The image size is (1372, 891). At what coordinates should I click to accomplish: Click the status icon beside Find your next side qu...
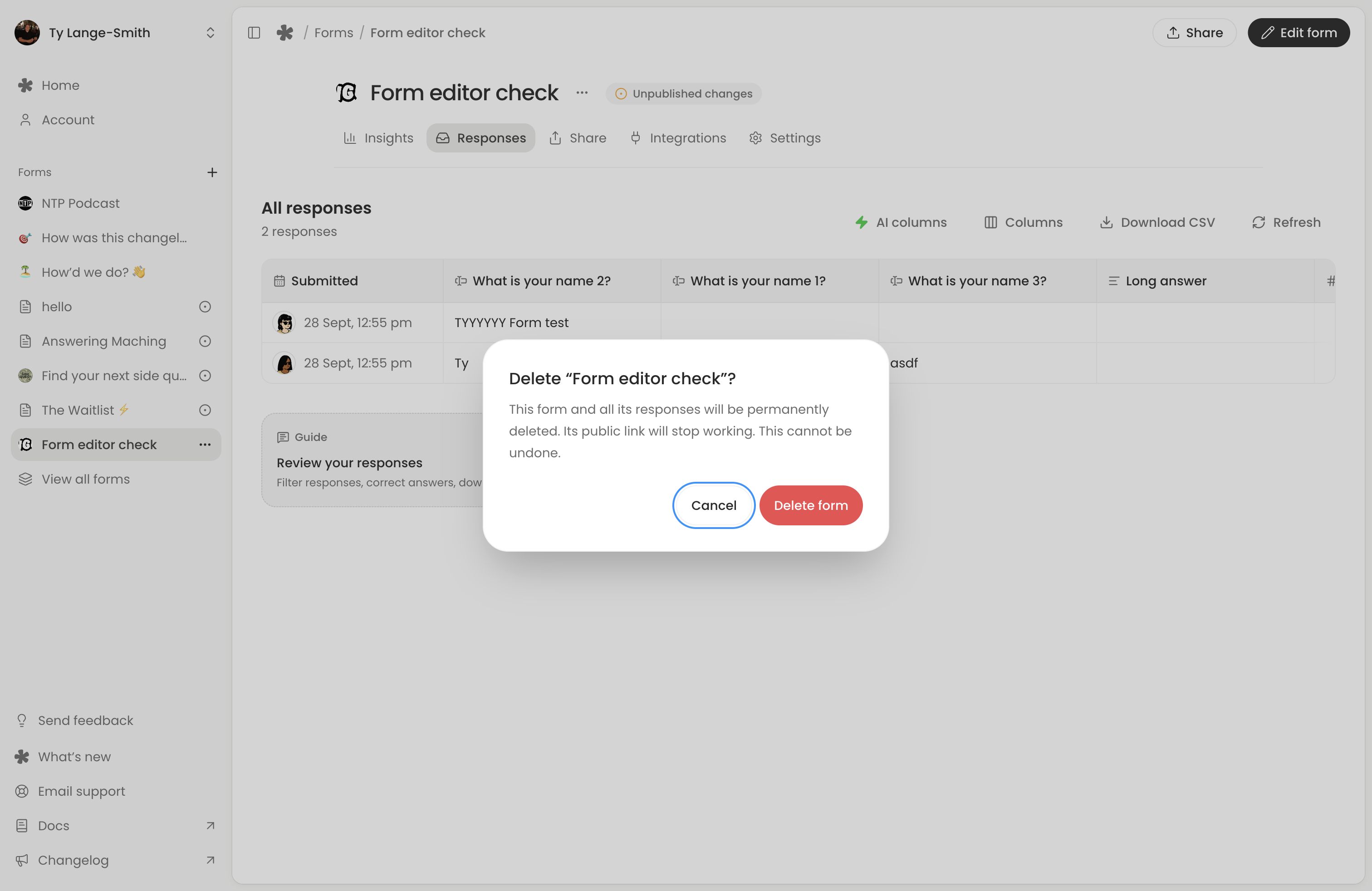click(205, 376)
